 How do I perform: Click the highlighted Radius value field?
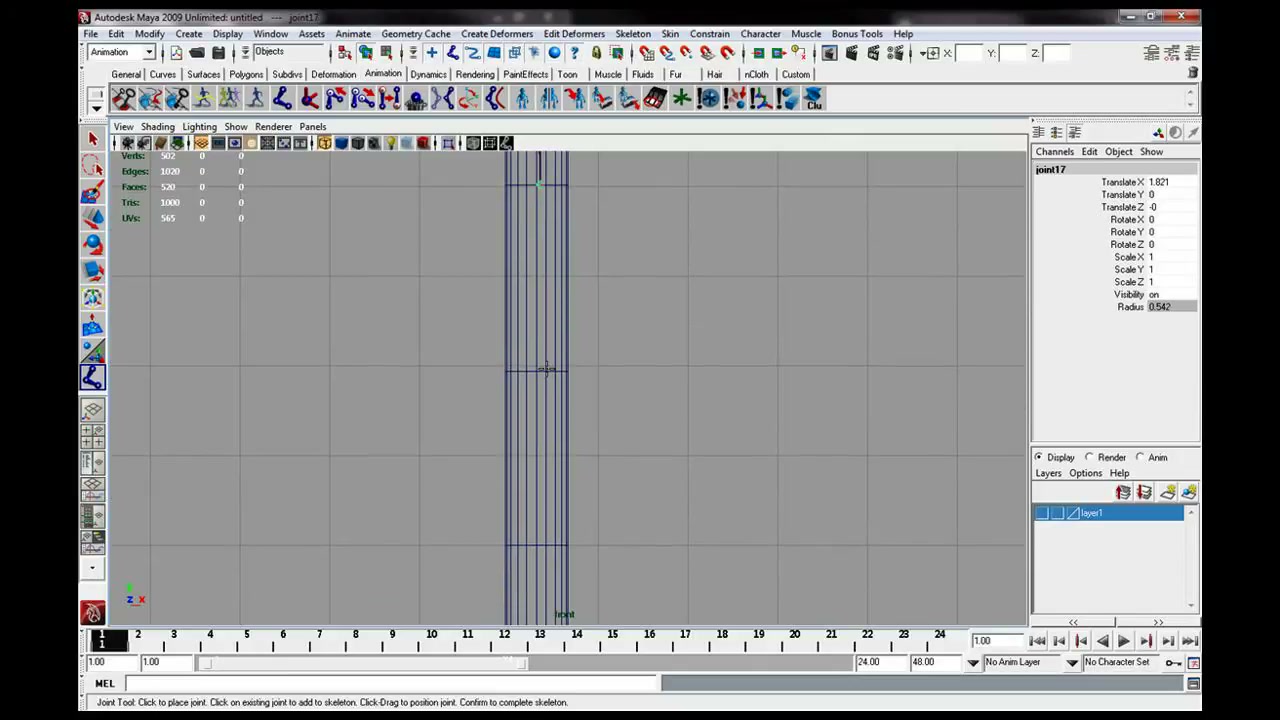(1171, 307)
